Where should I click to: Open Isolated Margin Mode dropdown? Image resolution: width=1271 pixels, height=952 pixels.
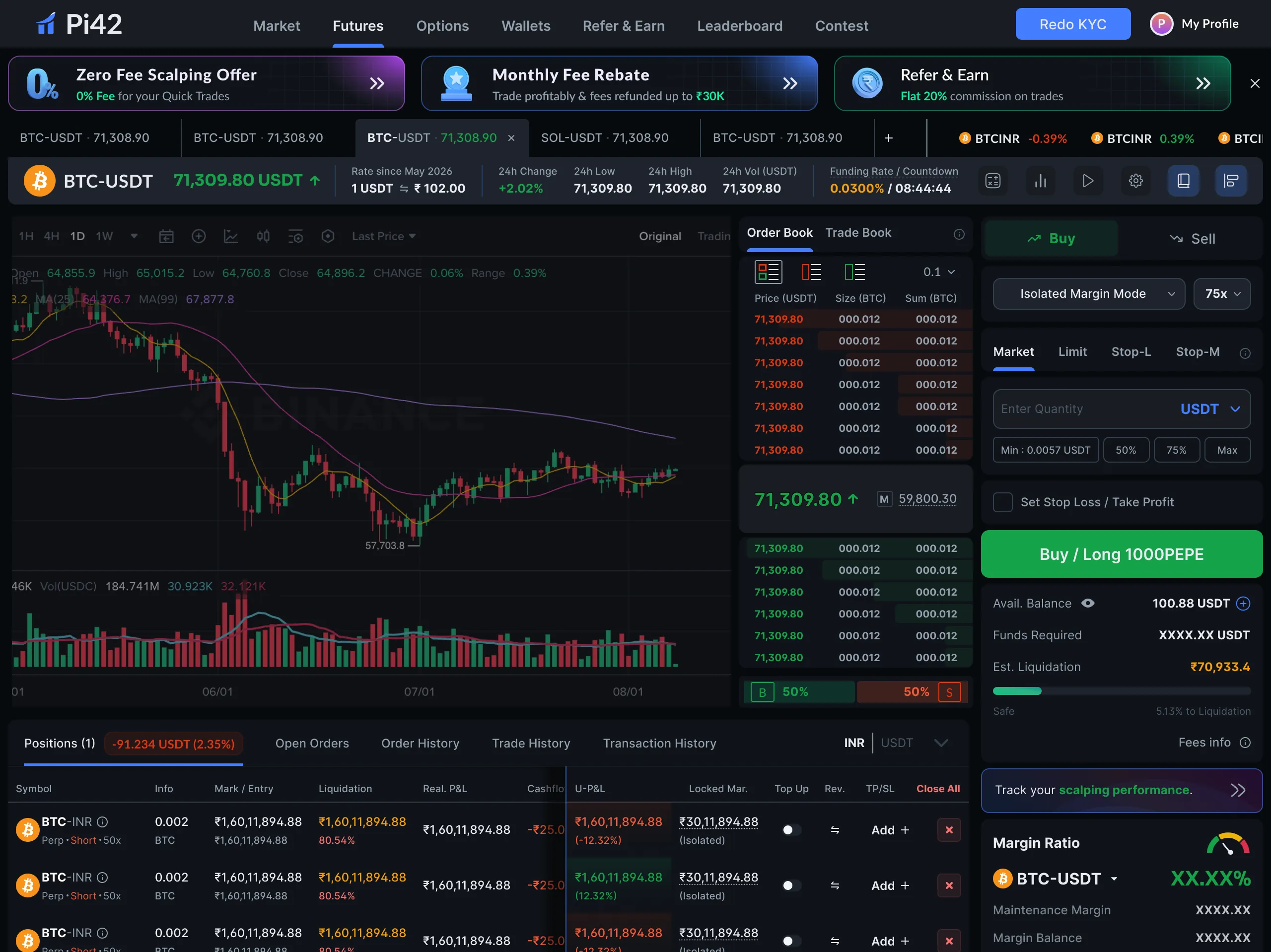[x=1088, y=293]
